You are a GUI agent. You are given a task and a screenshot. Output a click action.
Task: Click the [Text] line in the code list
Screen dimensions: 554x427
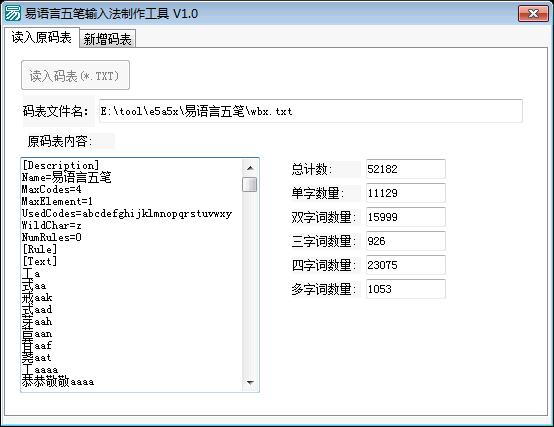pos(39,261)
